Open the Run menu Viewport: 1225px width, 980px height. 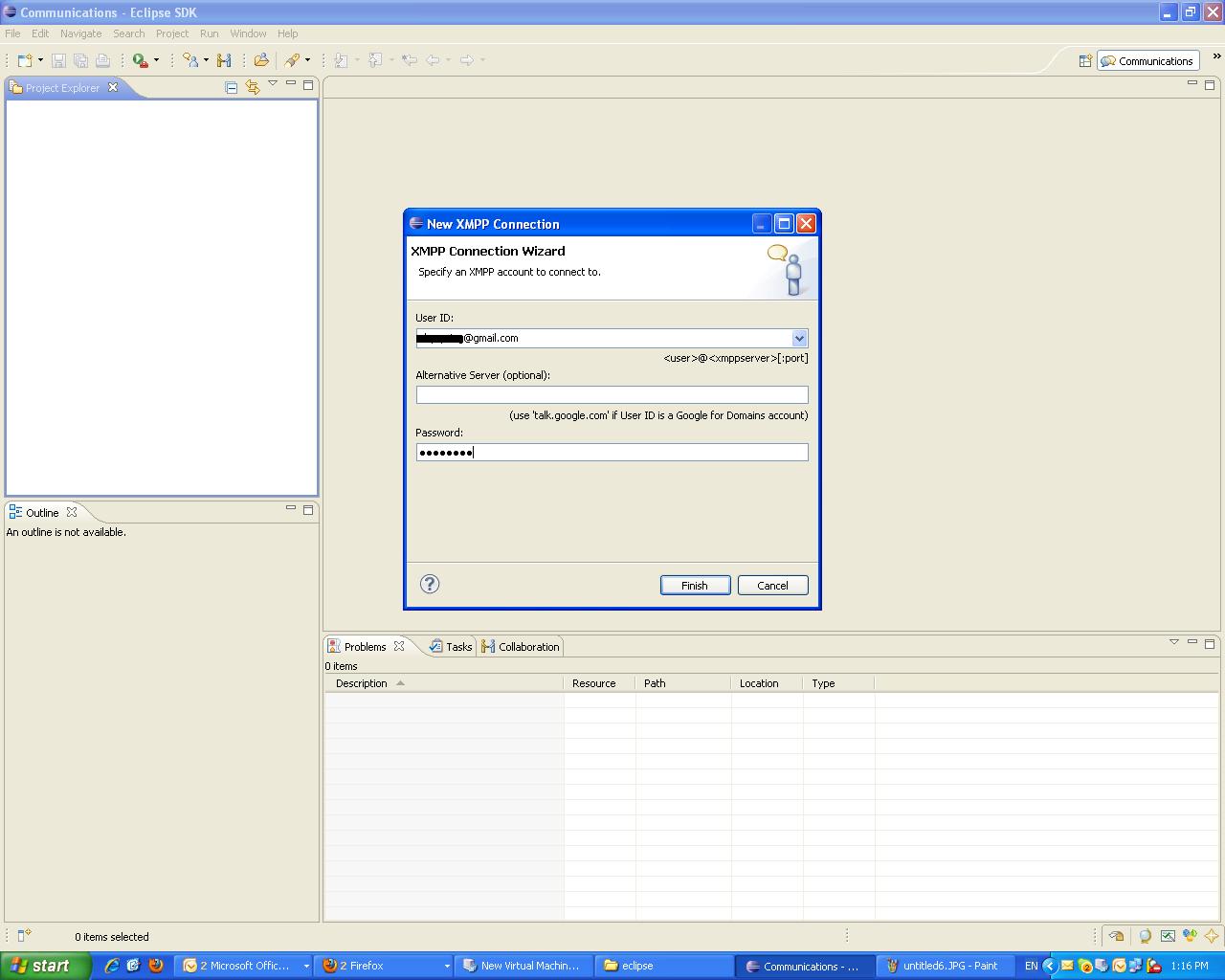pyautogui.click(x=210, y=33)
